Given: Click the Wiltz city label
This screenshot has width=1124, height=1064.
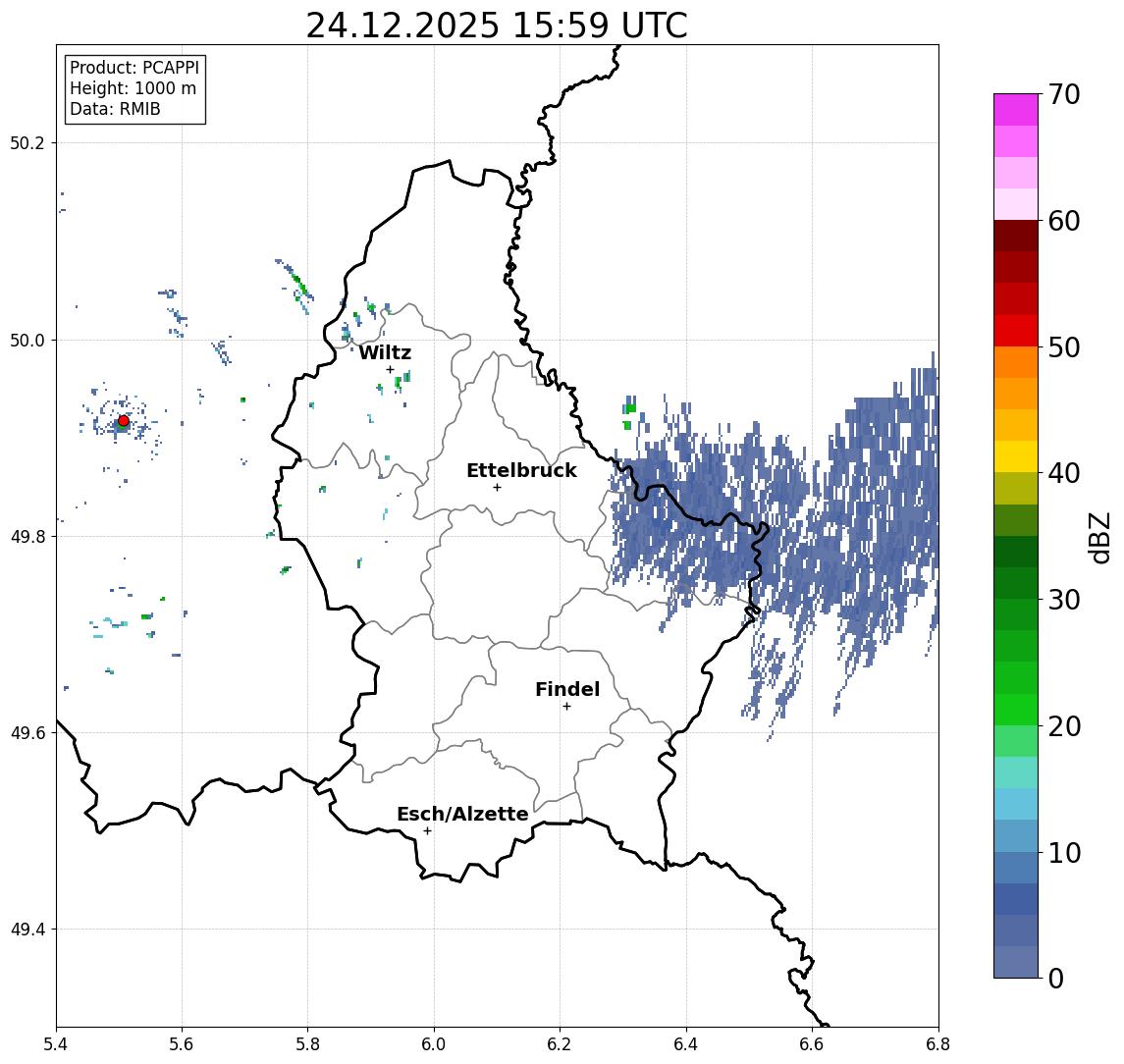Looking at the screenshot, I should 385,352.
